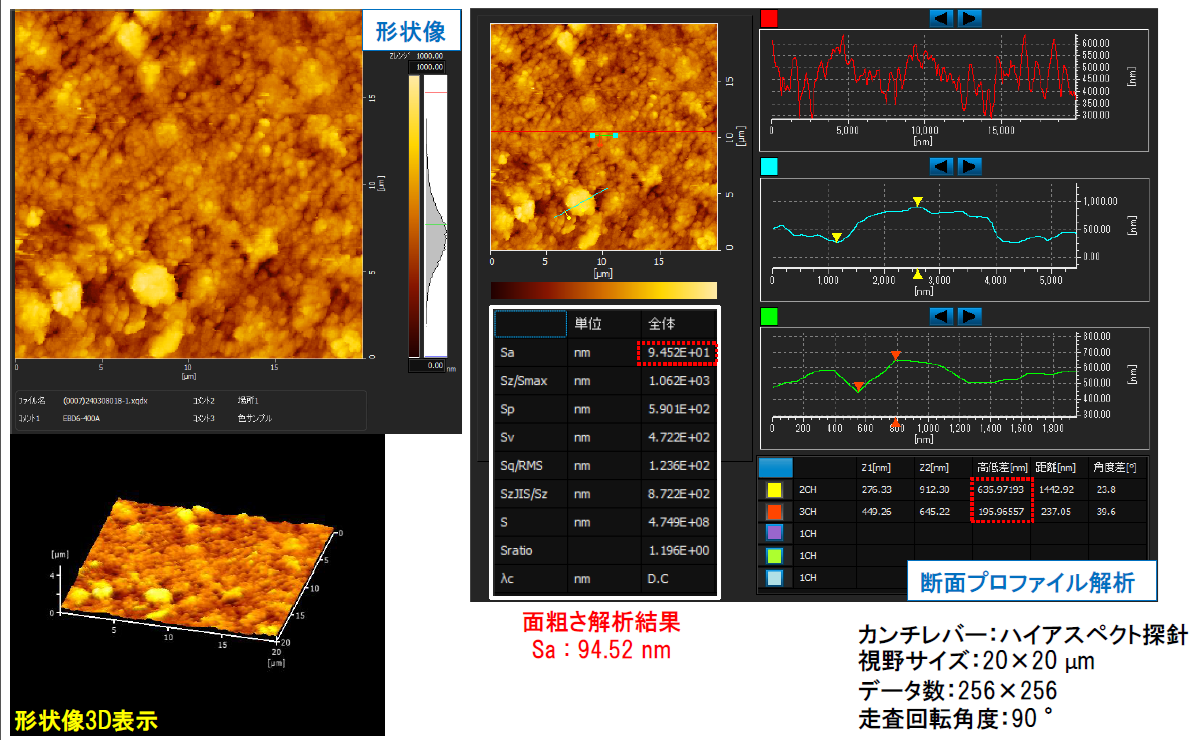Screen dimensions: 1204x740
Task: Click the orange swatch in the 3CH row
Action: pyautogui.click(x=775, y=512)
